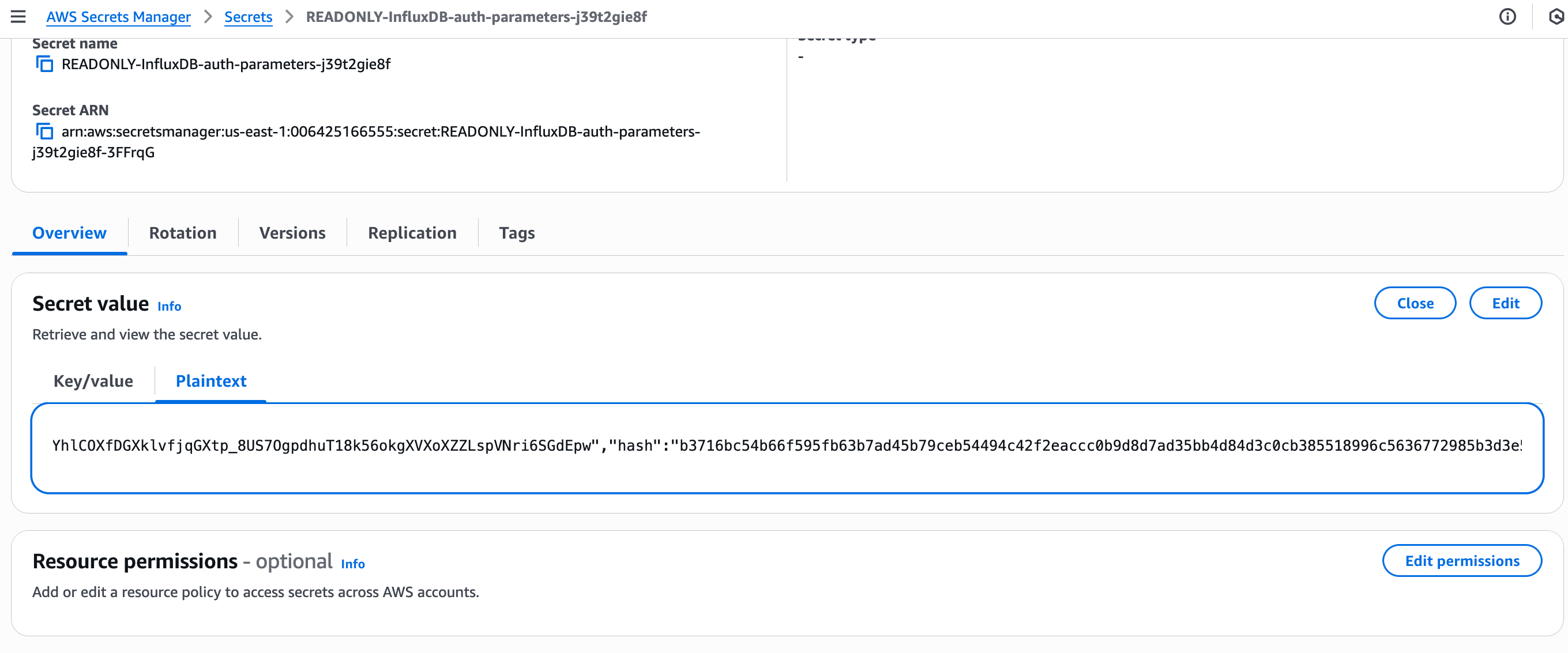Open the Tags tab

click(x=516, y=233)
